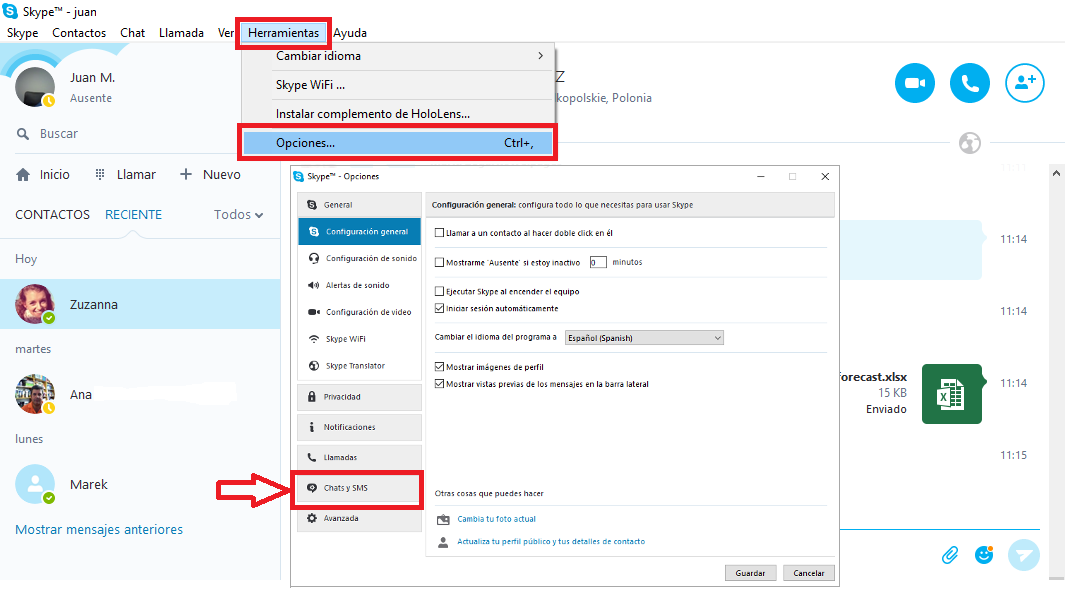Screen dimensions: 1065x596
Task: Expand the Privacidad options section
Action: click(359, 397)
